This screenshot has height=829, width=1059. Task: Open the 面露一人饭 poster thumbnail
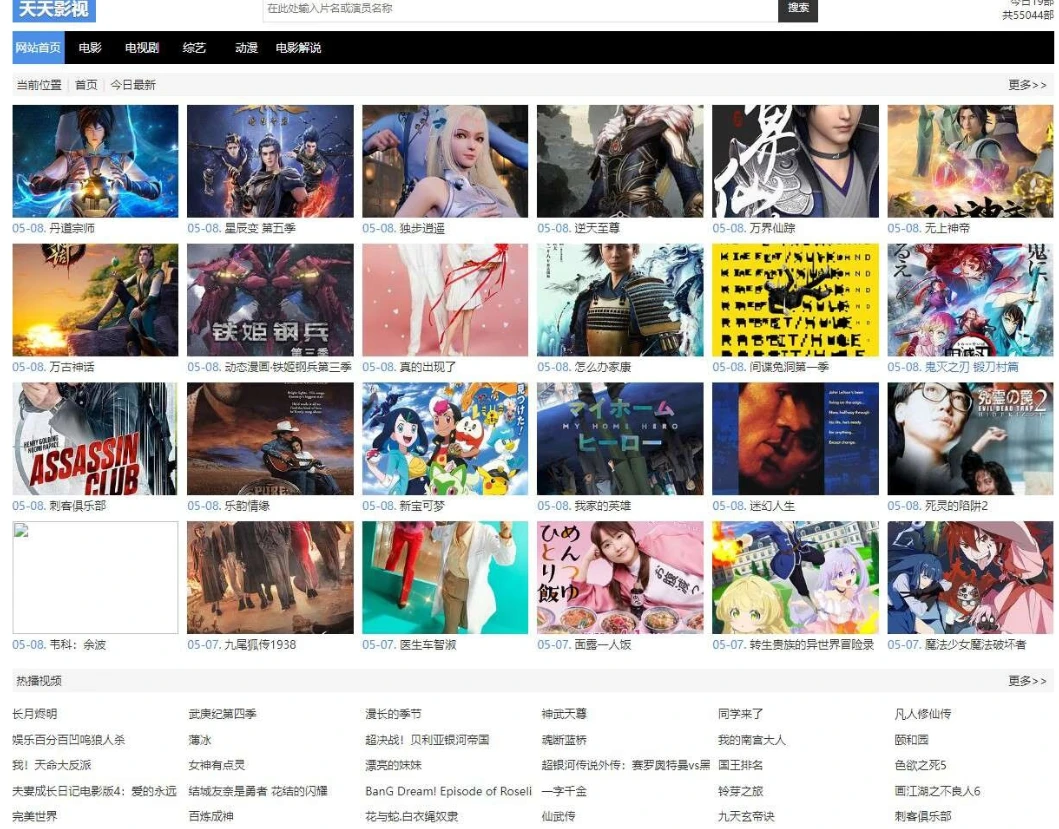point(620,578)
